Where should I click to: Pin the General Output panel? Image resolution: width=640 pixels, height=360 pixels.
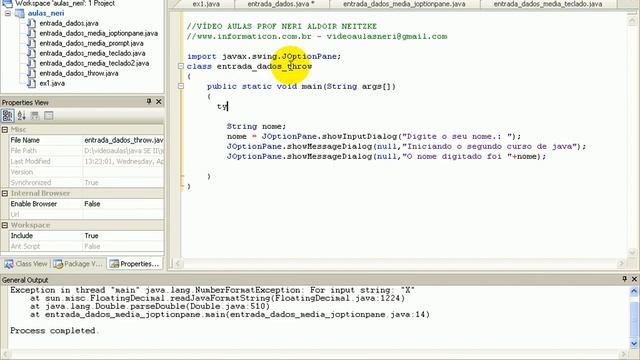[624, 279]
